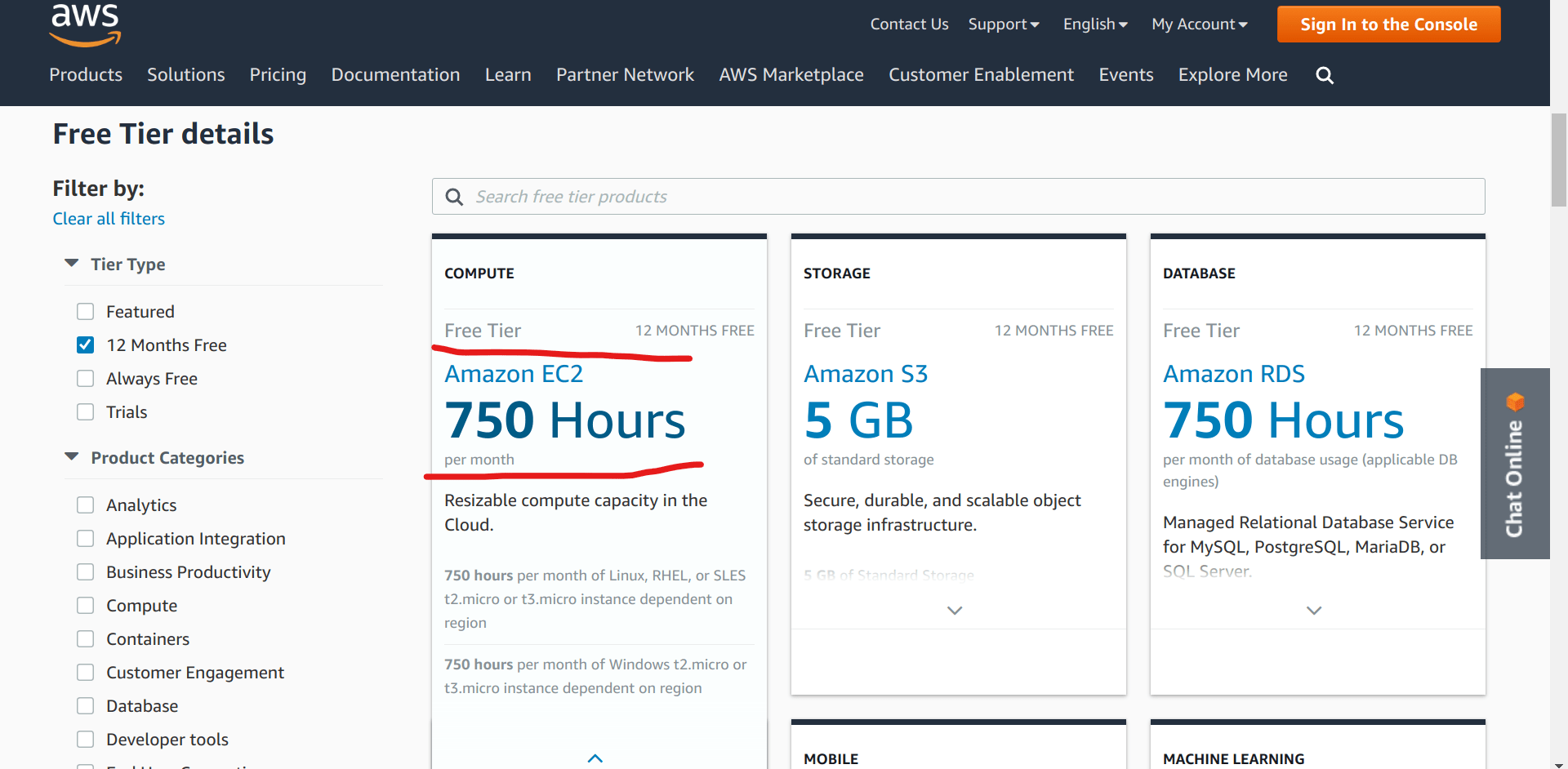Click Sign In to the Console
The image size is (1568, 769).
[1388, 24]
